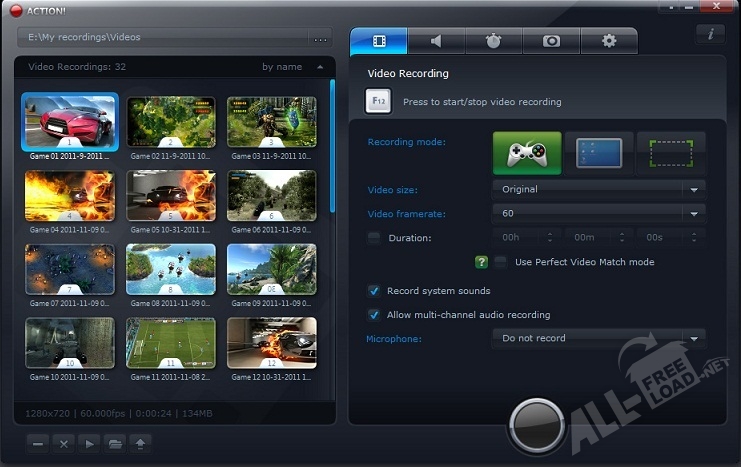
Task: Delete the recording with the X icon
Action: point(64,442)
